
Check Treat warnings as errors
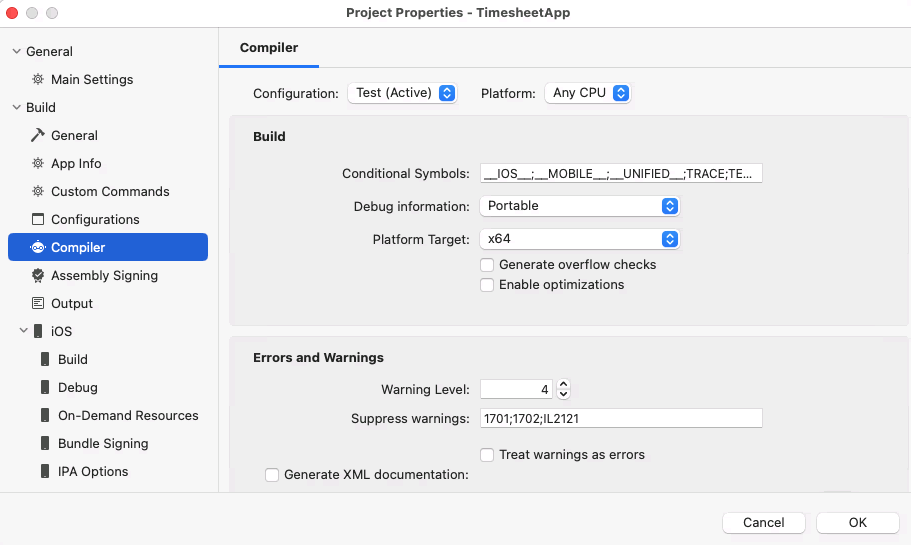point(487,455)
